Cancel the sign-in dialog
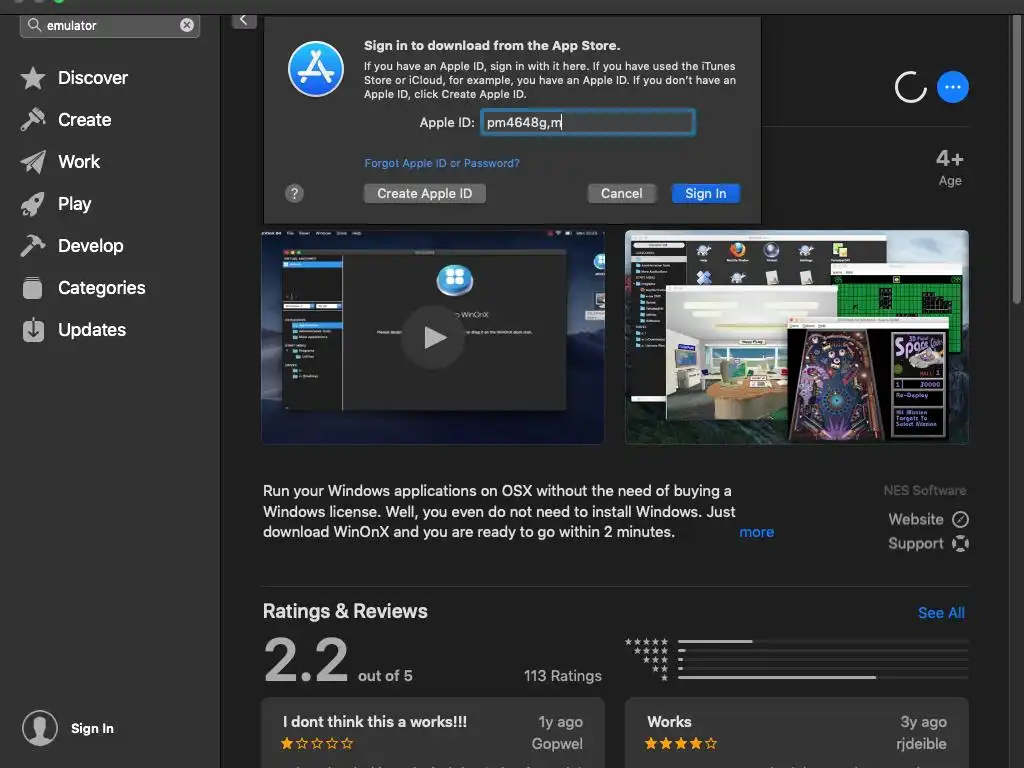The width and height of the screenshot is (1024, 768). (x=622, y=193)
